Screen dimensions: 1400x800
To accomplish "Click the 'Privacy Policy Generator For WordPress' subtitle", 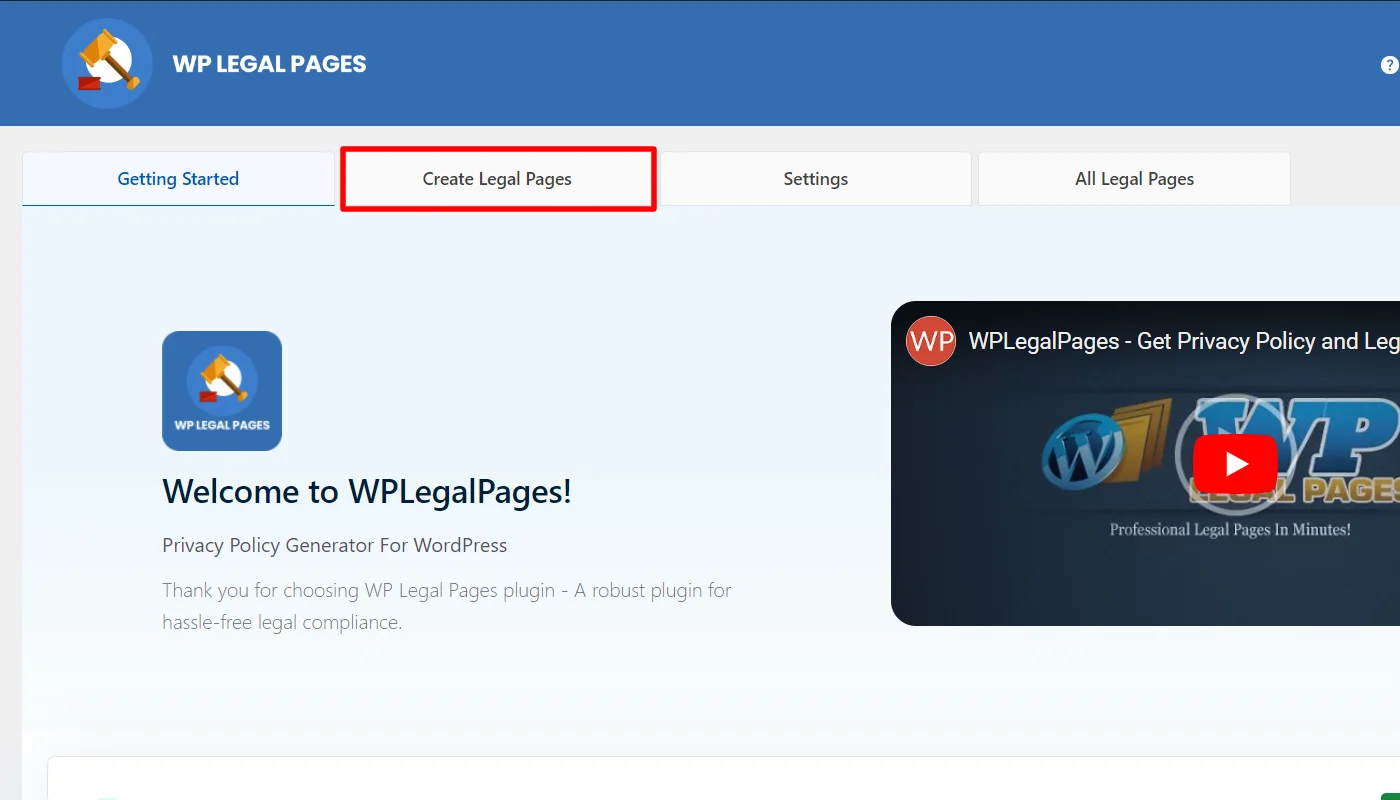I will pos(334,545).
